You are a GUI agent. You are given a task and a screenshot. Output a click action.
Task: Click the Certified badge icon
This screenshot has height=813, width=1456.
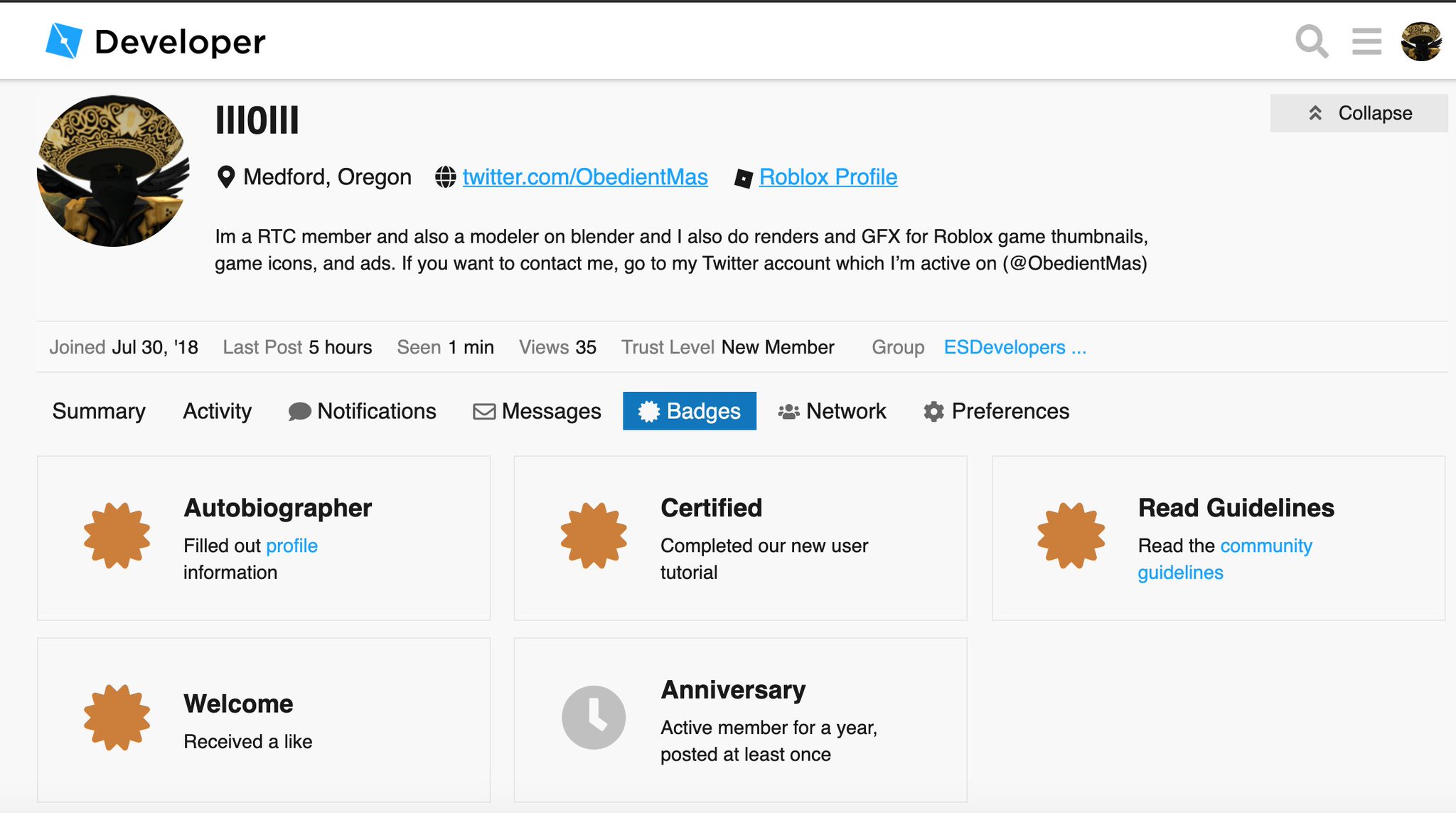594,536
